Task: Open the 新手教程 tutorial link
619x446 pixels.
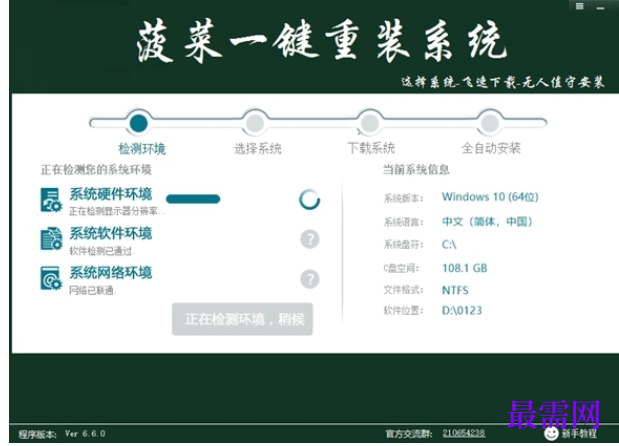Action: [579, 434]
